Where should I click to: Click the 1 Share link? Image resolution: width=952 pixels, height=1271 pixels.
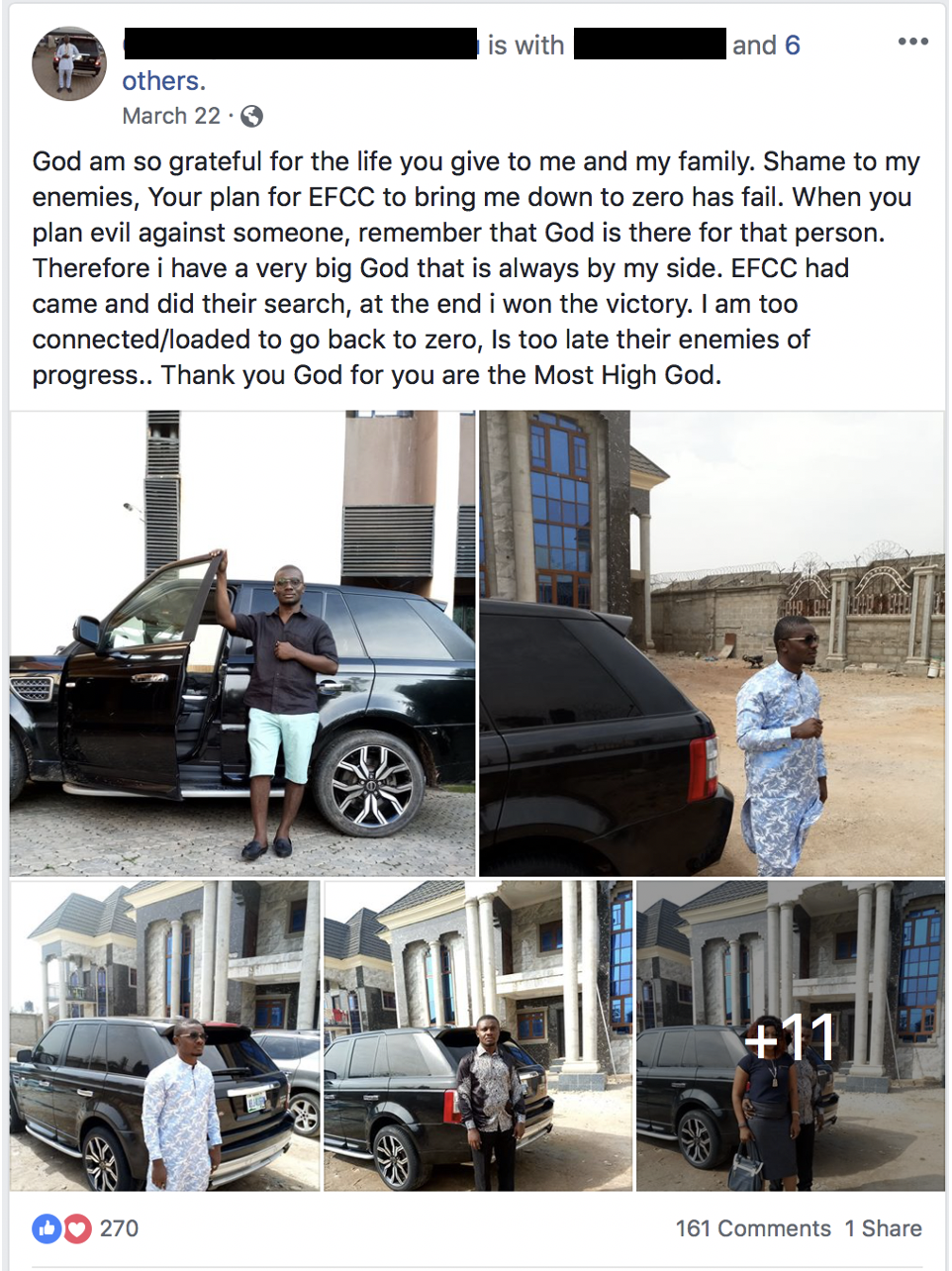point(883,1228)
